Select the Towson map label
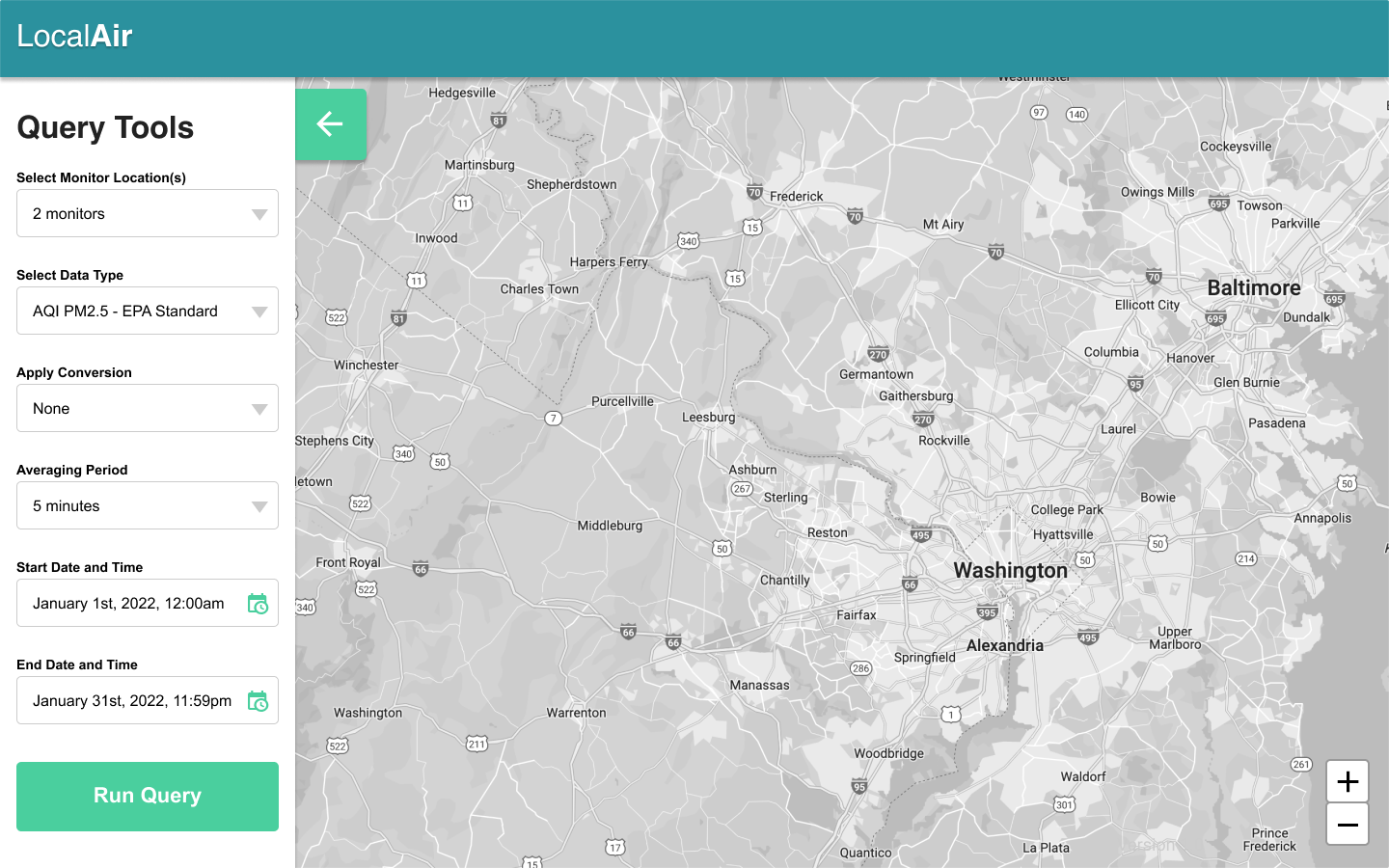Screen dimensions: 1389x868 click(x=1260, y=206)
